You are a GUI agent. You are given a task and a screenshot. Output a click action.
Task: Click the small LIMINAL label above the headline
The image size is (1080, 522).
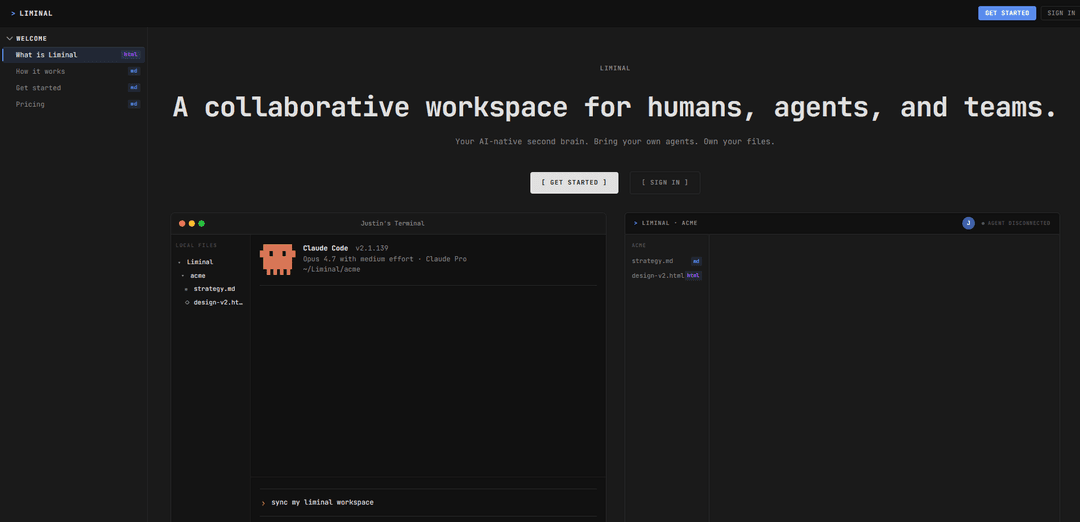pos(615,68)
